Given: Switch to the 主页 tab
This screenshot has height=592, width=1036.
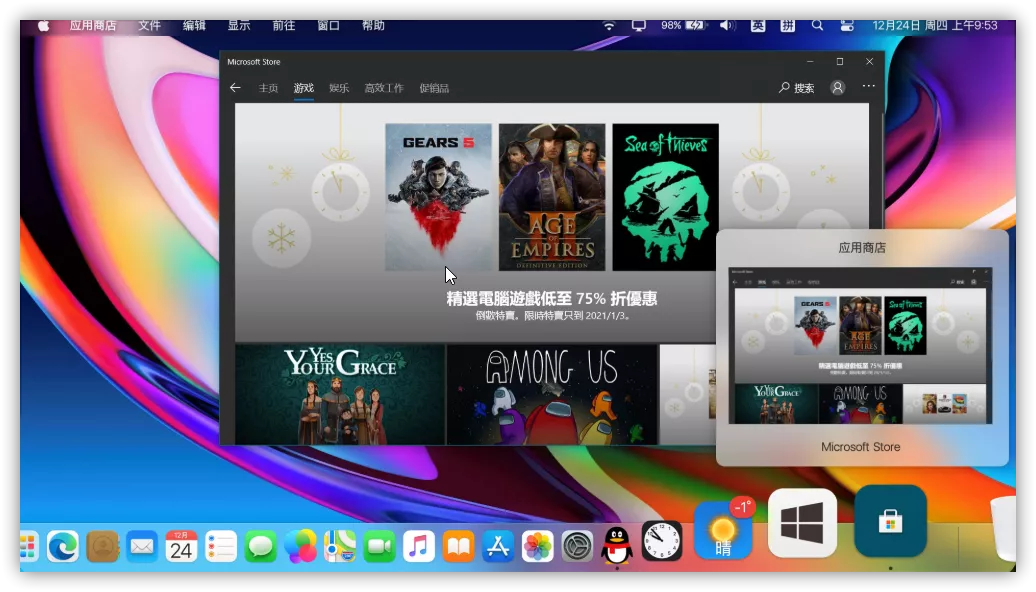Looking at the screenshot, I should (268, 88).
